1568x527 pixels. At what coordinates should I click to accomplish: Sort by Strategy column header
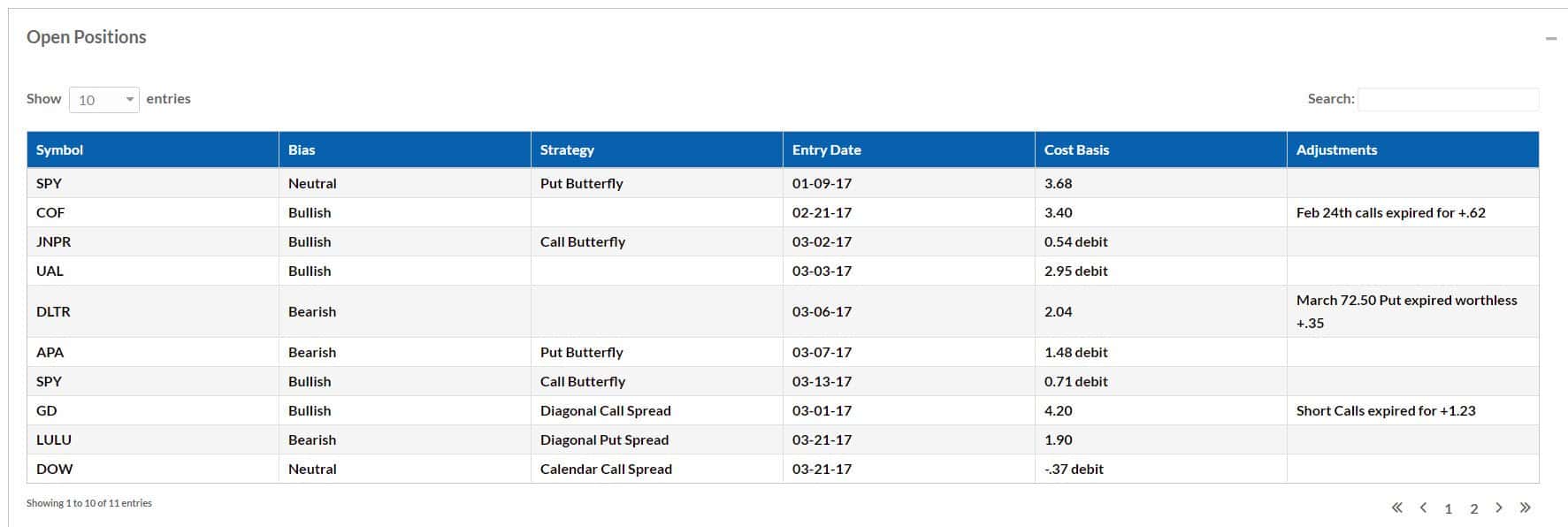(x=657, y=149)
